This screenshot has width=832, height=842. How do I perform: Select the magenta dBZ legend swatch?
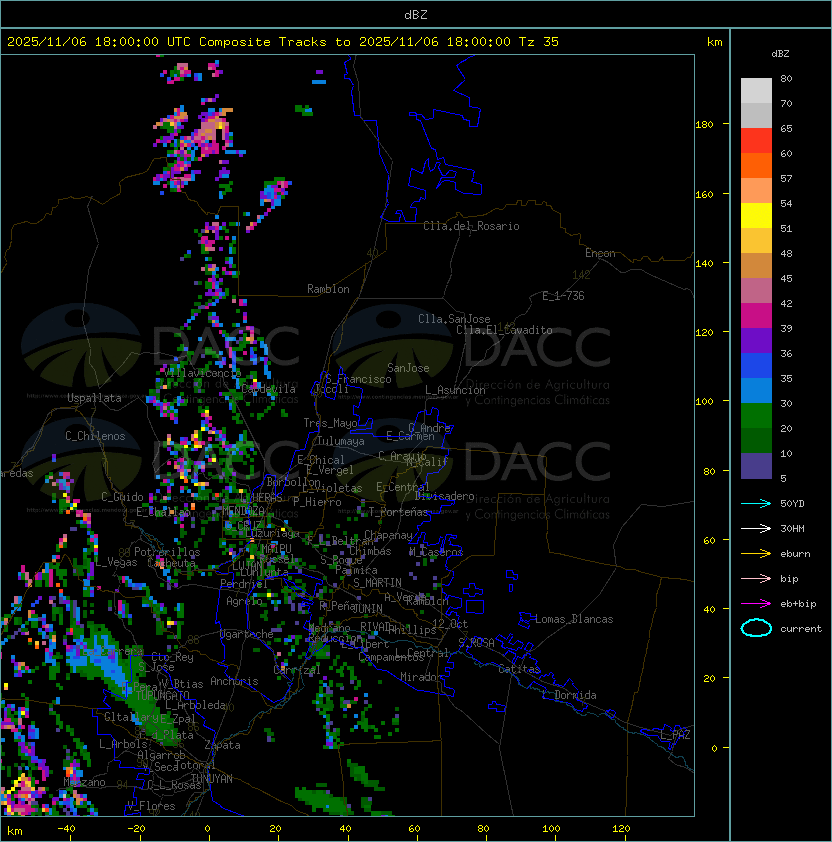pos(756,316)
